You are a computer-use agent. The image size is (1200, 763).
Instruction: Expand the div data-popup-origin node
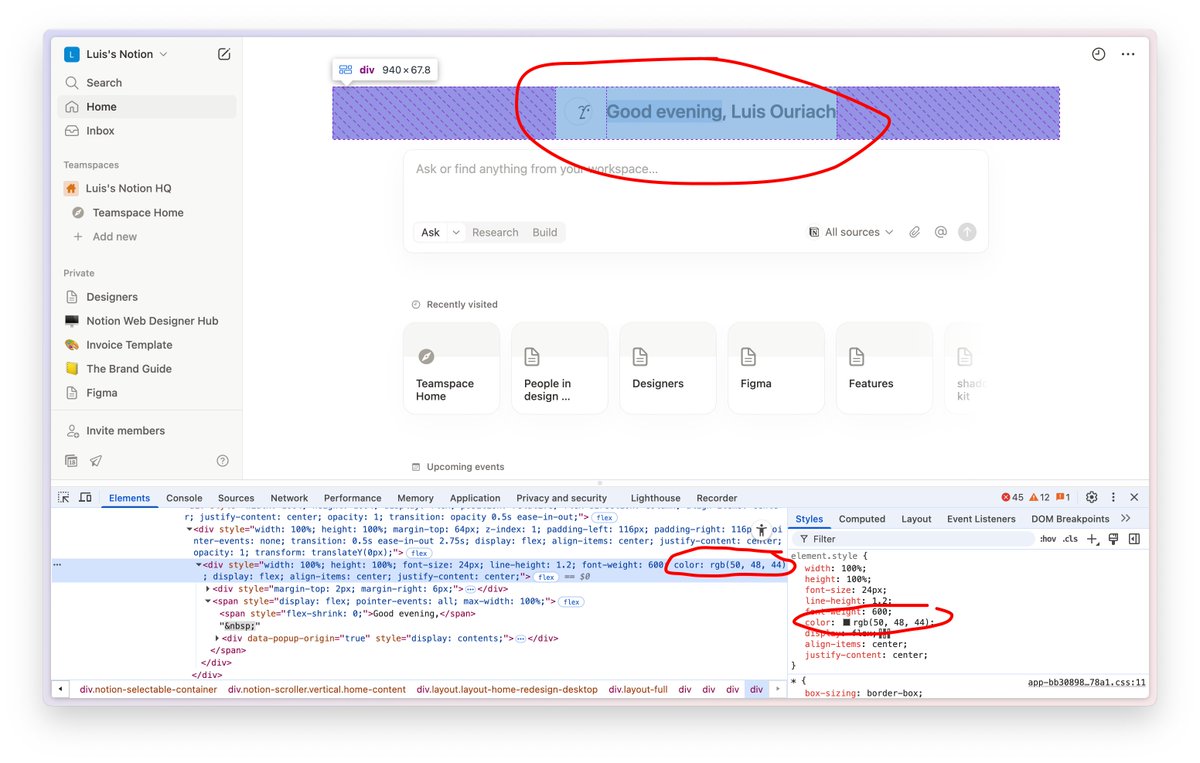tap(218, 638)
